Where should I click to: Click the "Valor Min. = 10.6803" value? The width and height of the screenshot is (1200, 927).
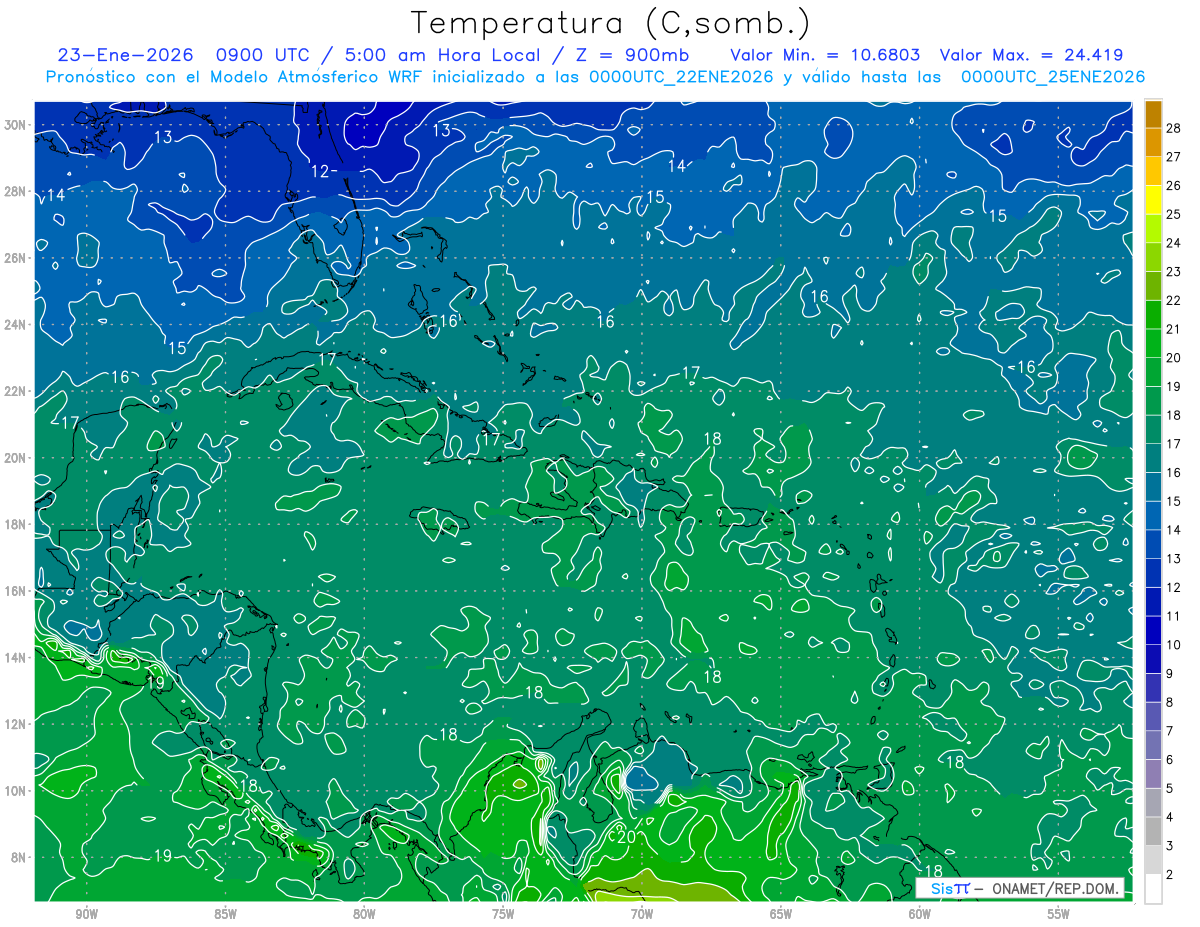[x=825, y=55]
